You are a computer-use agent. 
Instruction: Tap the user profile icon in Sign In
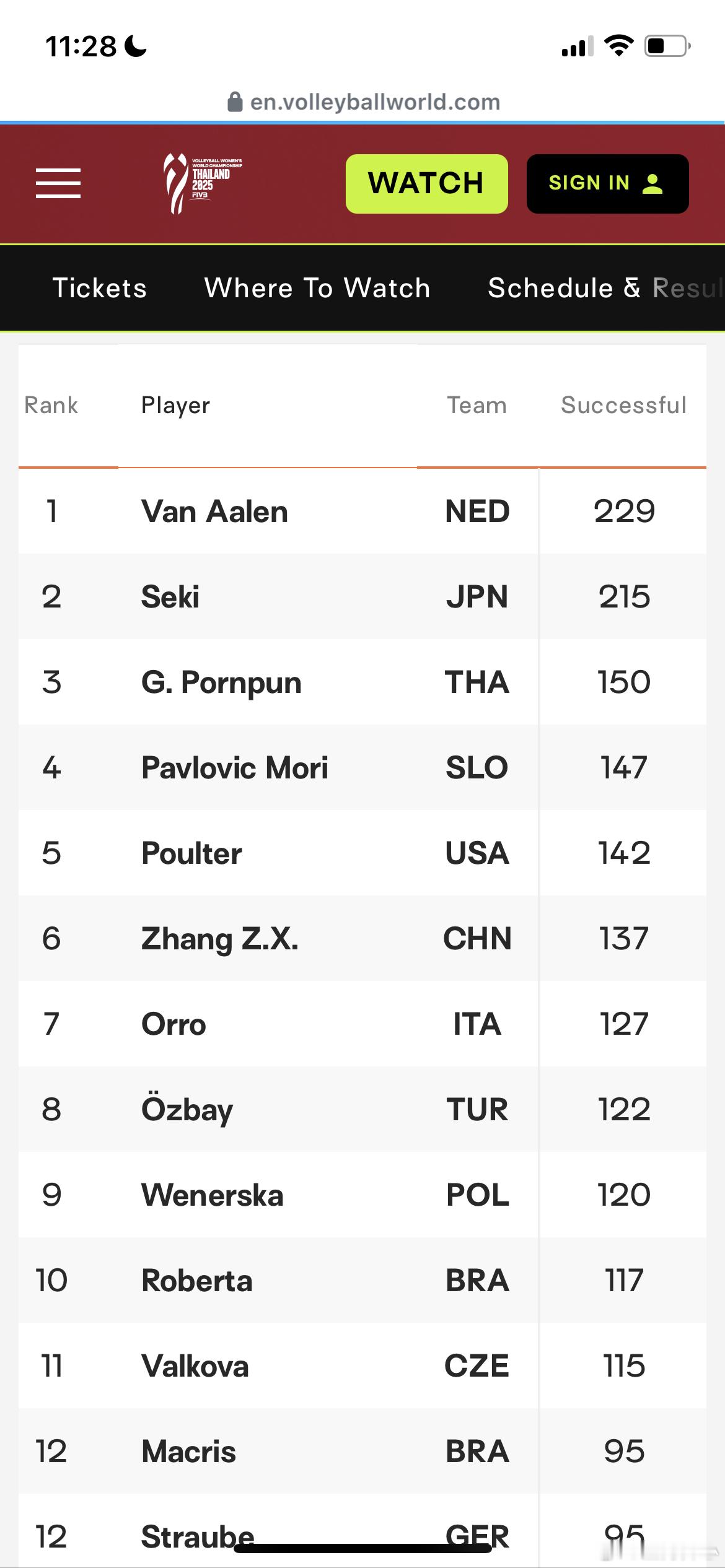(652, 183)
